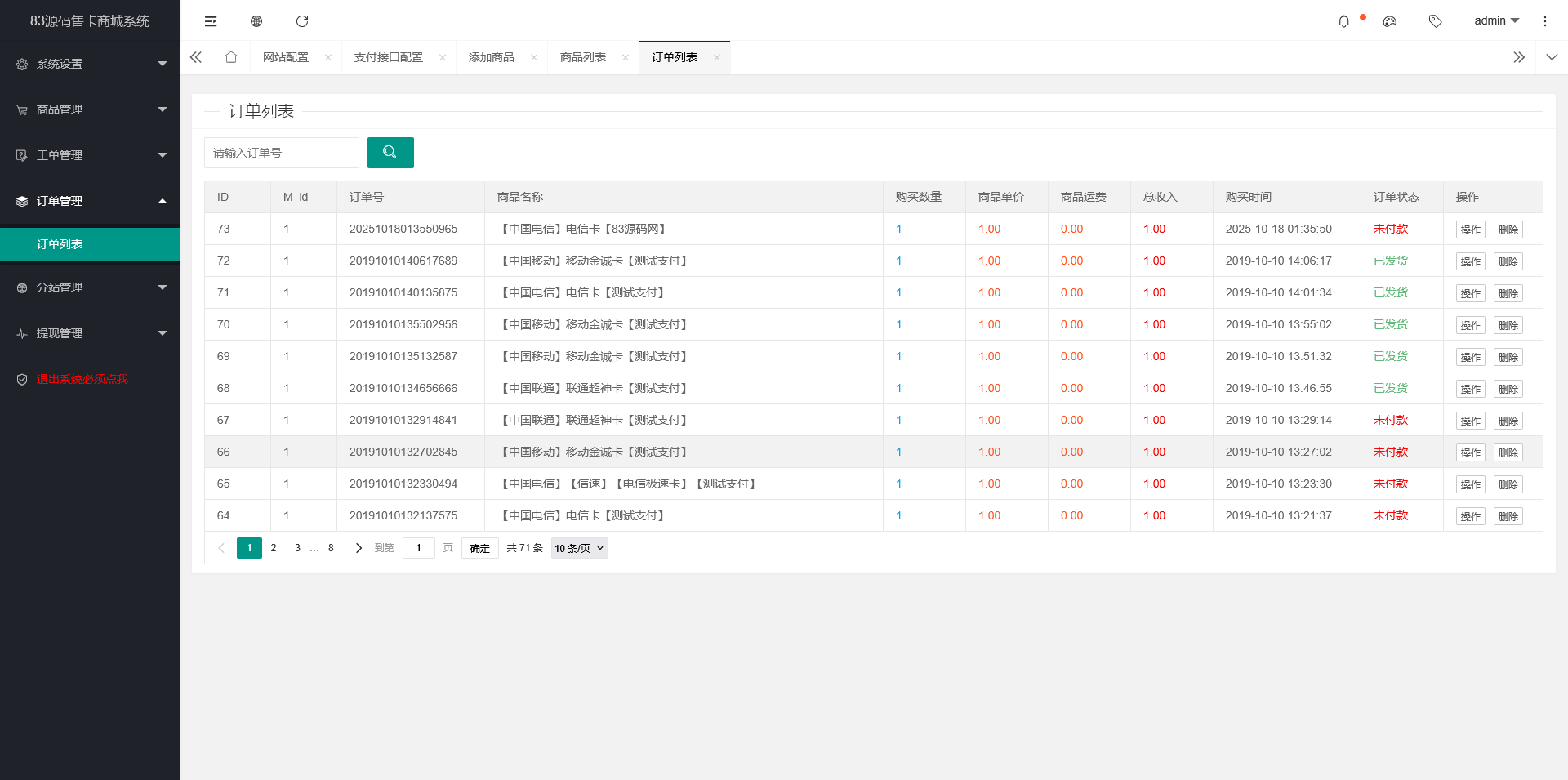Open the tab operations dropdown chevron
Image resolution: width=1568 pixels, height=780 pixels.
point(1552,57)
